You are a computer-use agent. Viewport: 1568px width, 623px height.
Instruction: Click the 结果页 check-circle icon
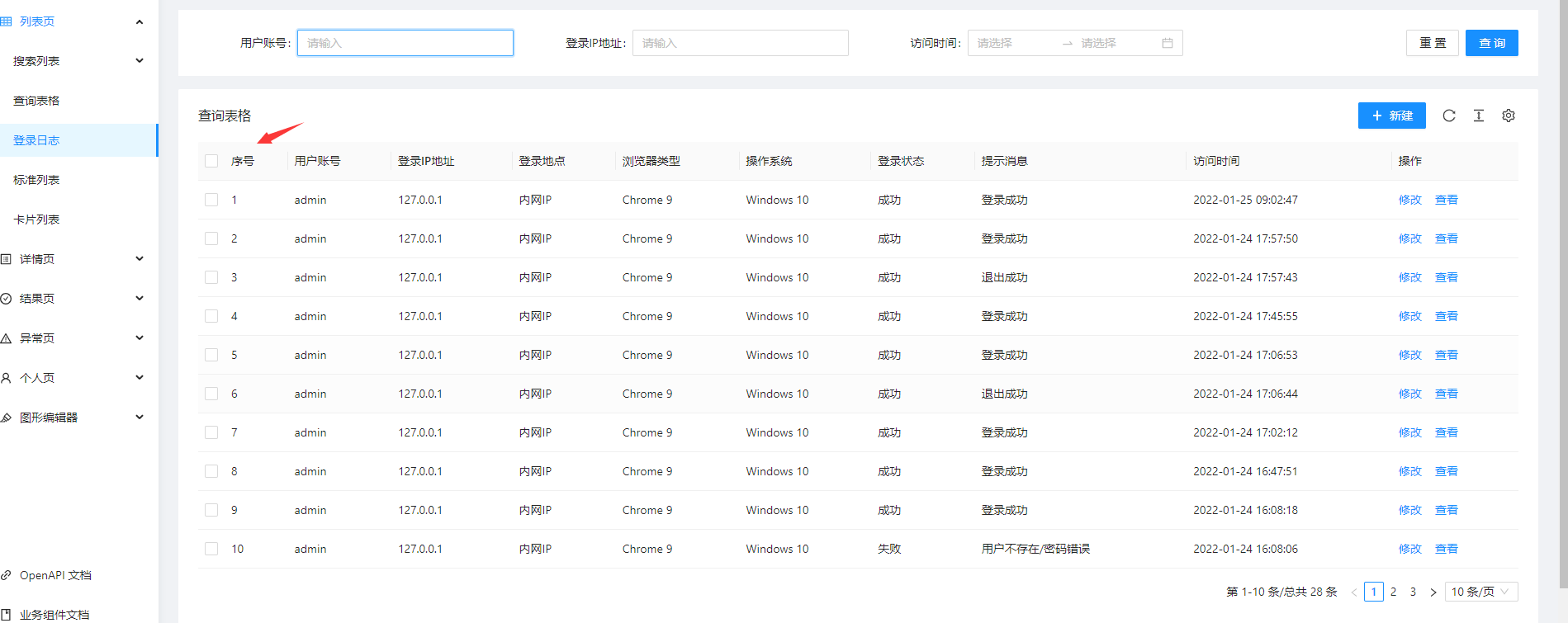[6, 299]
